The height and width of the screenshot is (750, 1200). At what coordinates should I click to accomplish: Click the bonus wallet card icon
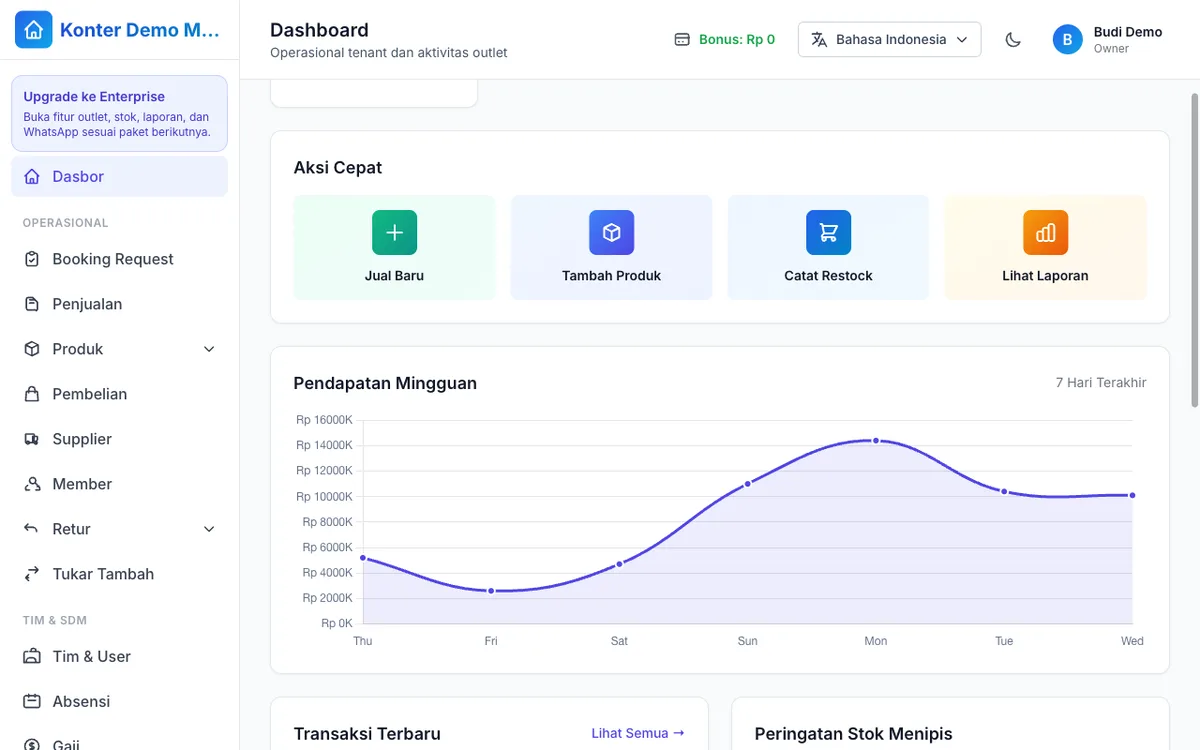(x=682, y=40)
